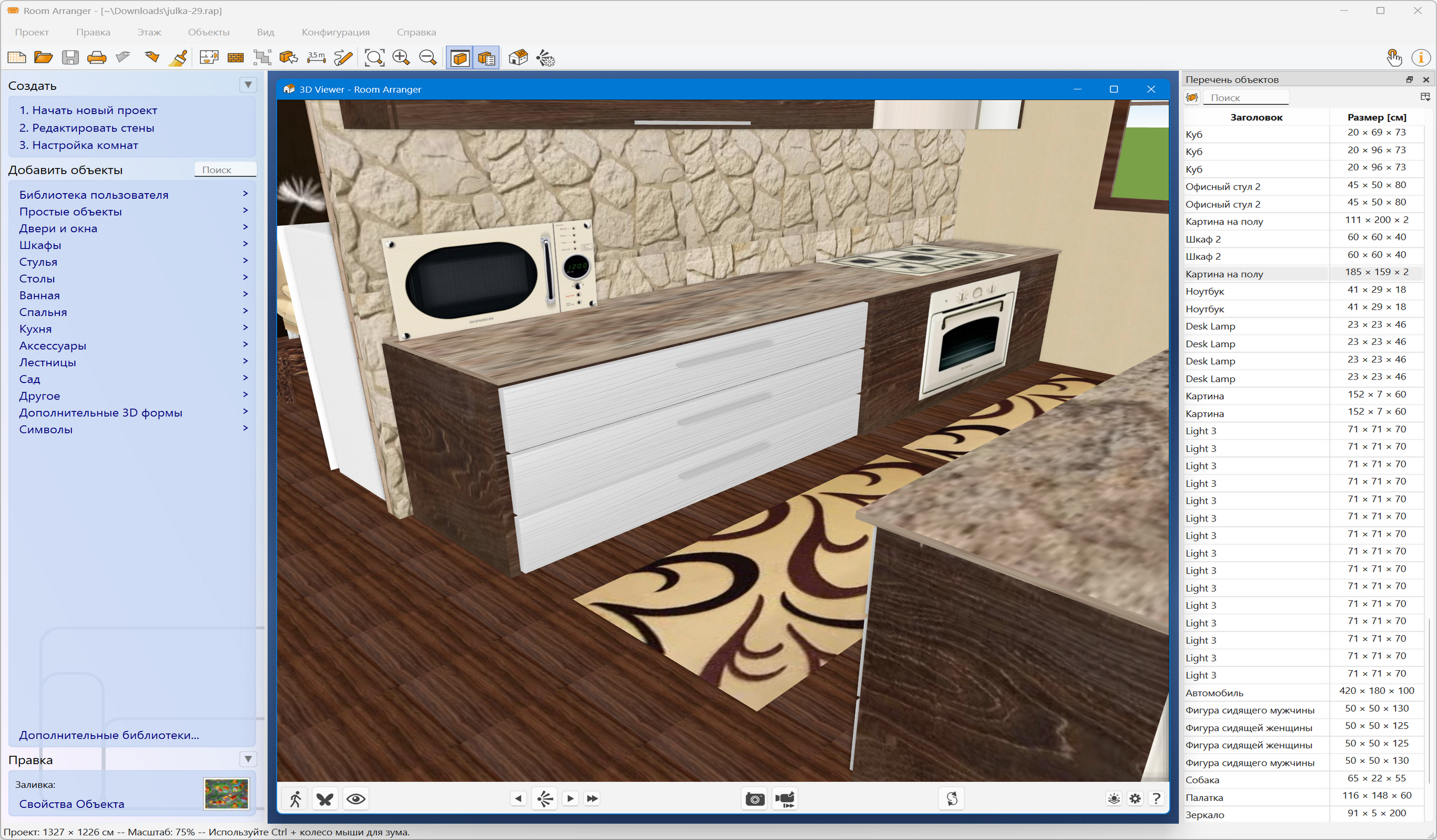
Task: Click Редактировать стены link
Action: coord(87,128)
